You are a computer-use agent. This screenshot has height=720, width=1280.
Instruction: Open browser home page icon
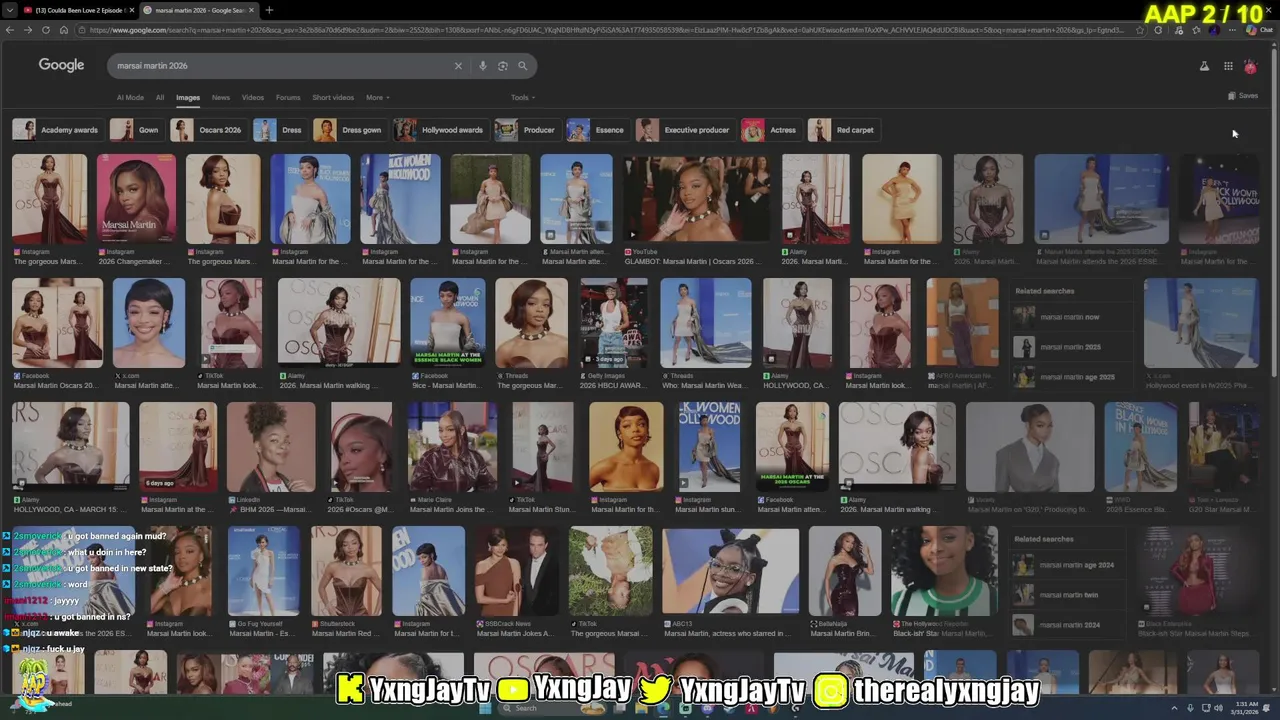coord(63,30)
